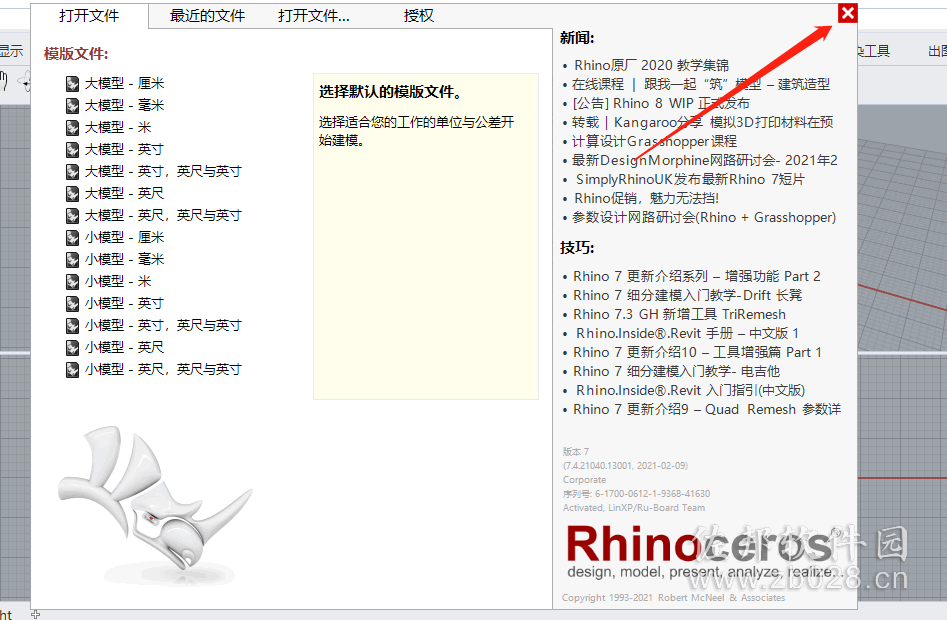This screenshot has height=620, width=947.
Task: Close the Rhino splash dialog
Action: coord(847,13)
